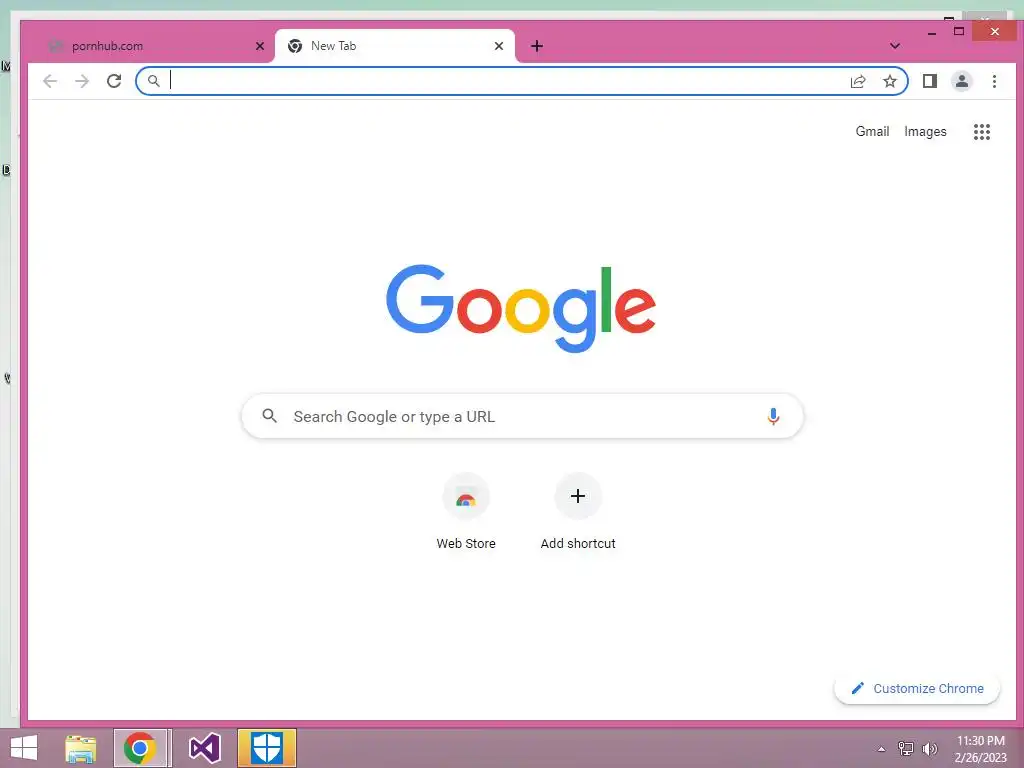The height and width of the screenshot is (768, 1024).
Task: Show hidden system tray icons
Action: click(881, 749)
